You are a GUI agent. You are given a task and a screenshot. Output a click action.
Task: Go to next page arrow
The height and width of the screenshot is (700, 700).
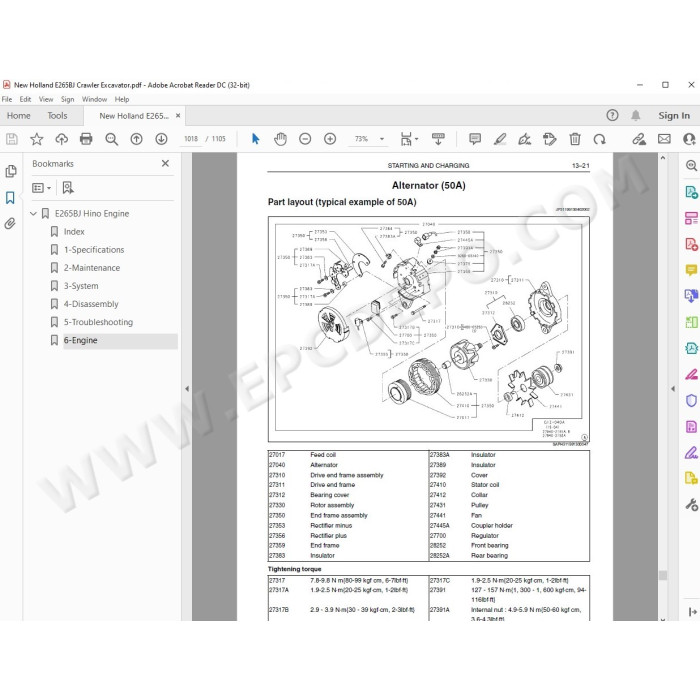161,139
